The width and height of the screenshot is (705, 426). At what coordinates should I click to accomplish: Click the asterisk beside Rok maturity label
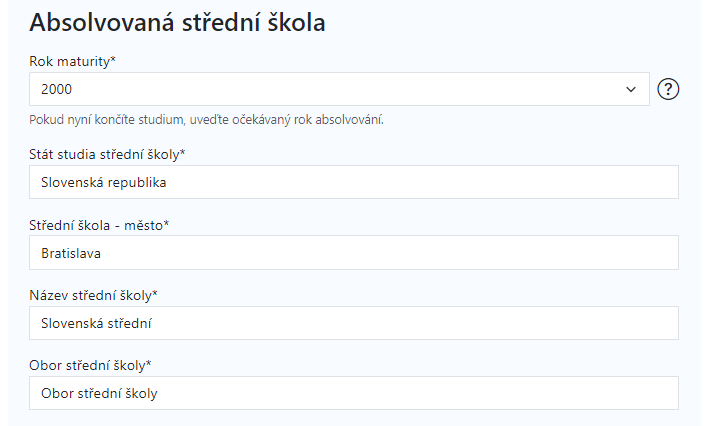(113, 59)
